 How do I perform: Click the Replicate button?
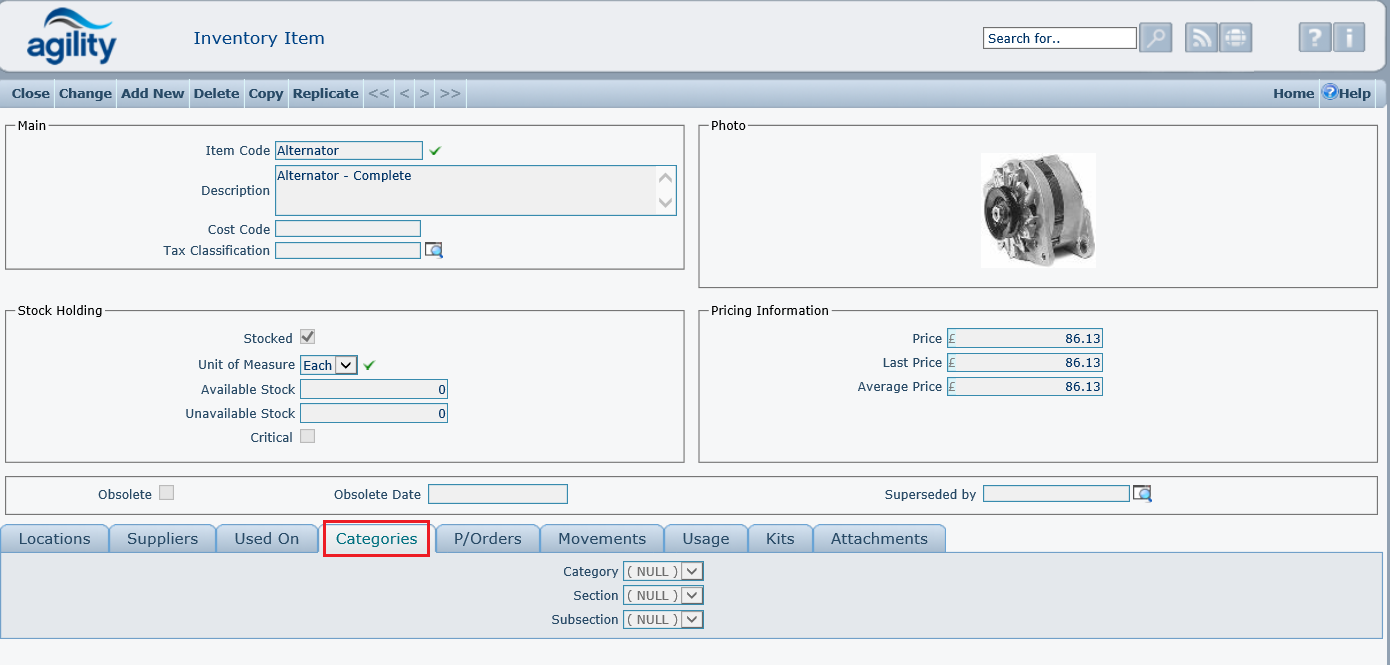point(325,93)
